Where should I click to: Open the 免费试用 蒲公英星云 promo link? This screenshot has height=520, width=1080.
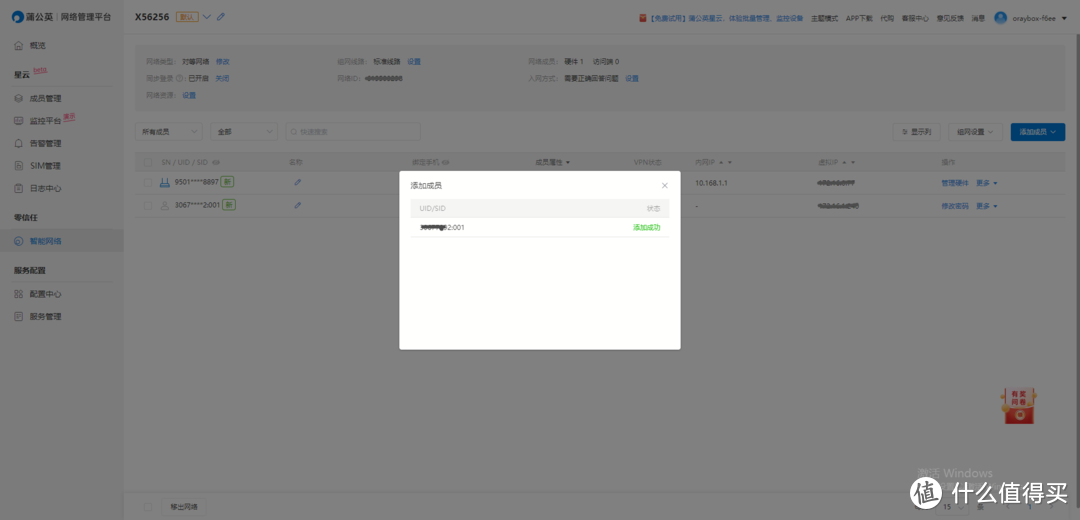click(726, 19)
